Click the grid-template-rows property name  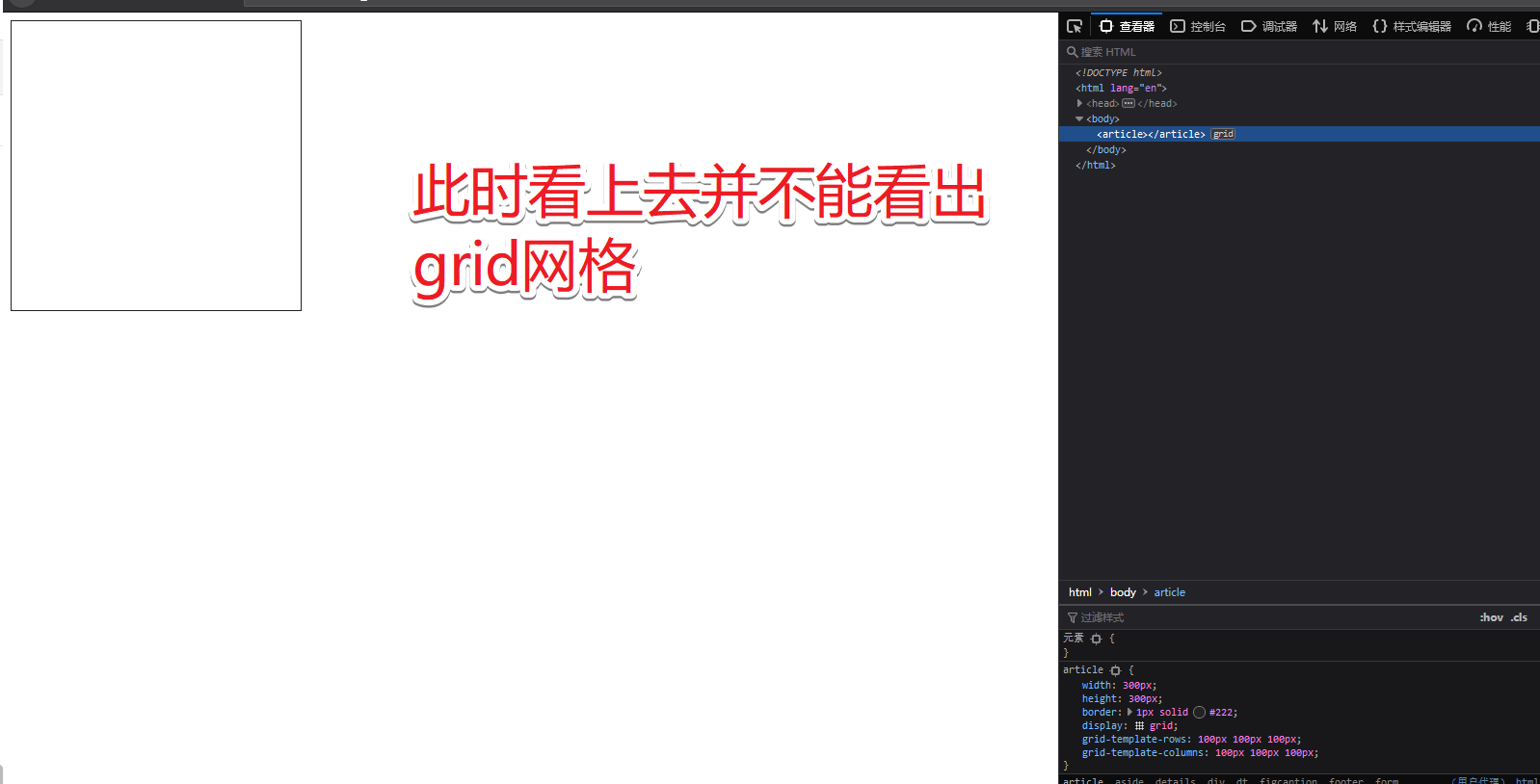(x=1134, y=740)
